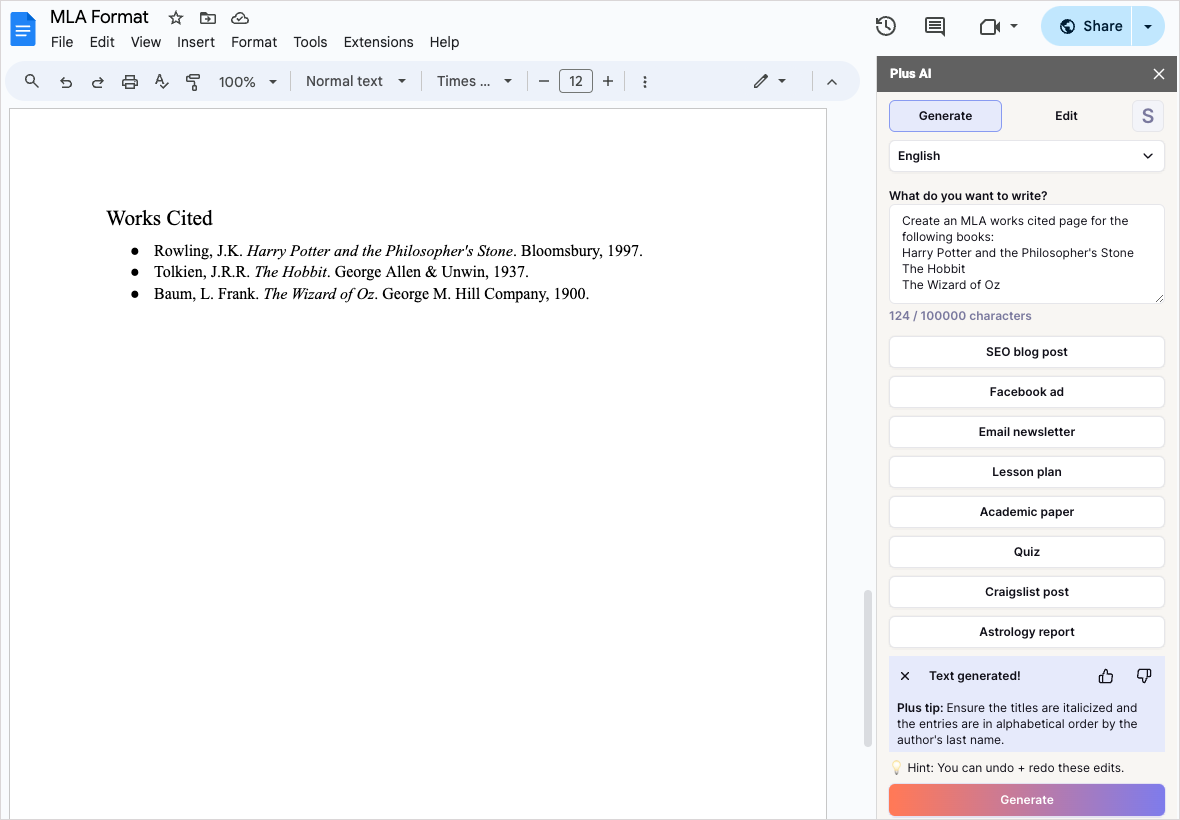
Task: Expand the video call options arrow
Action: [x=1014, y=26]
